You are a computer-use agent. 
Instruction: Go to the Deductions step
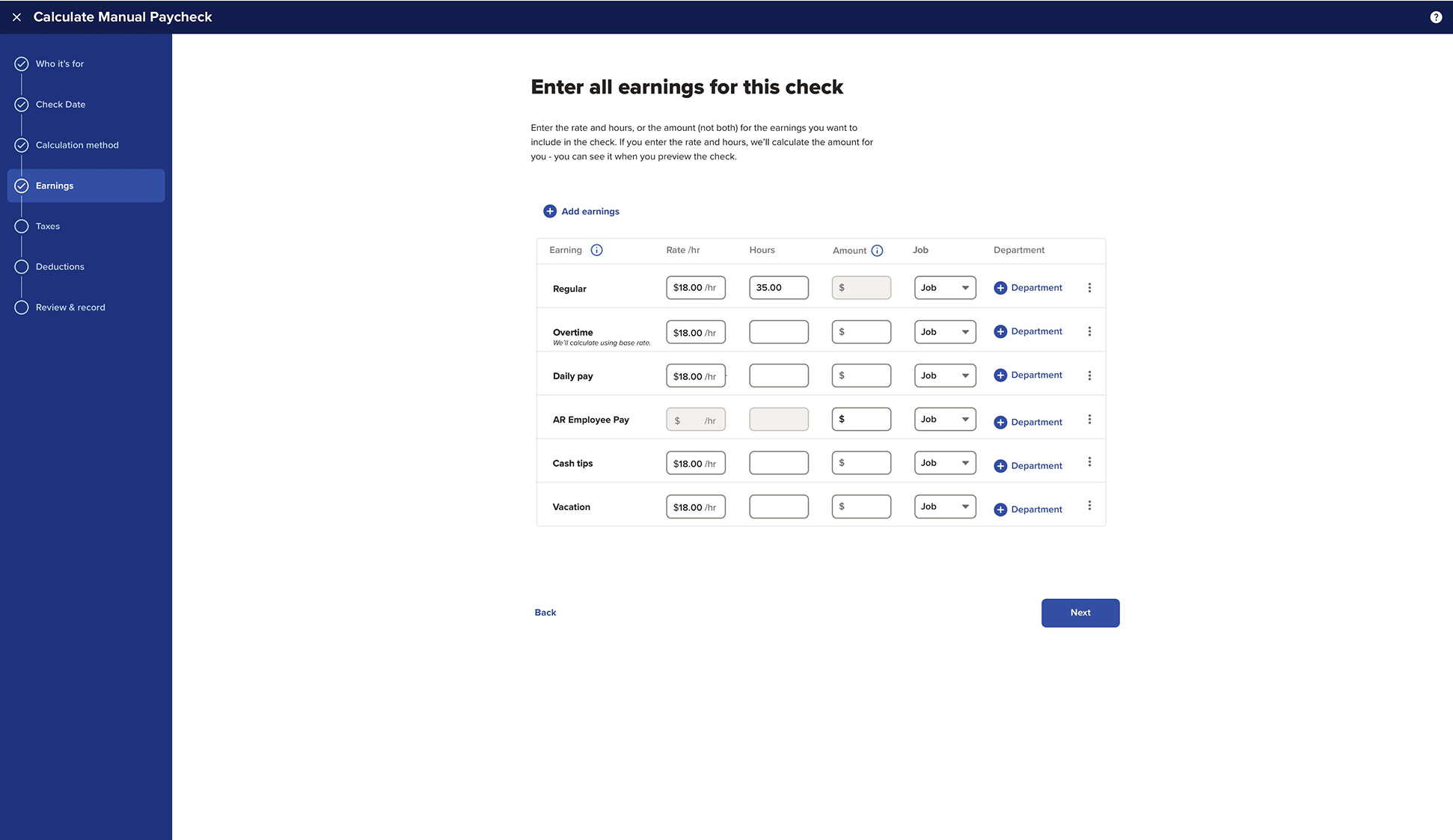click(x=60, y=267)
